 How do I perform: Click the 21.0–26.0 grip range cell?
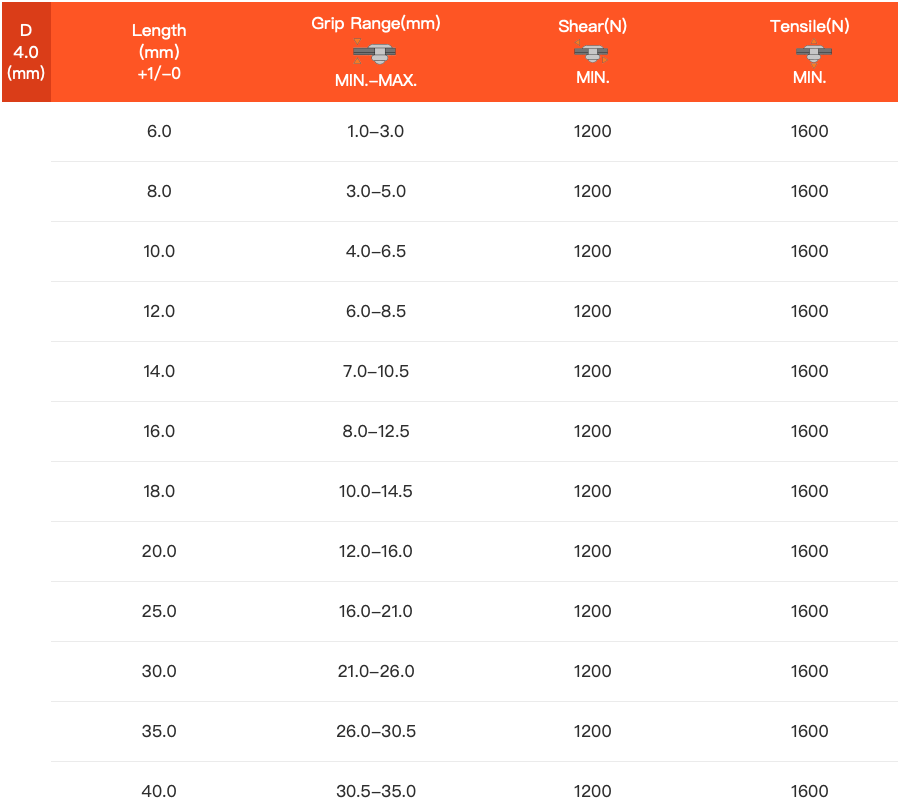(376, 671)
